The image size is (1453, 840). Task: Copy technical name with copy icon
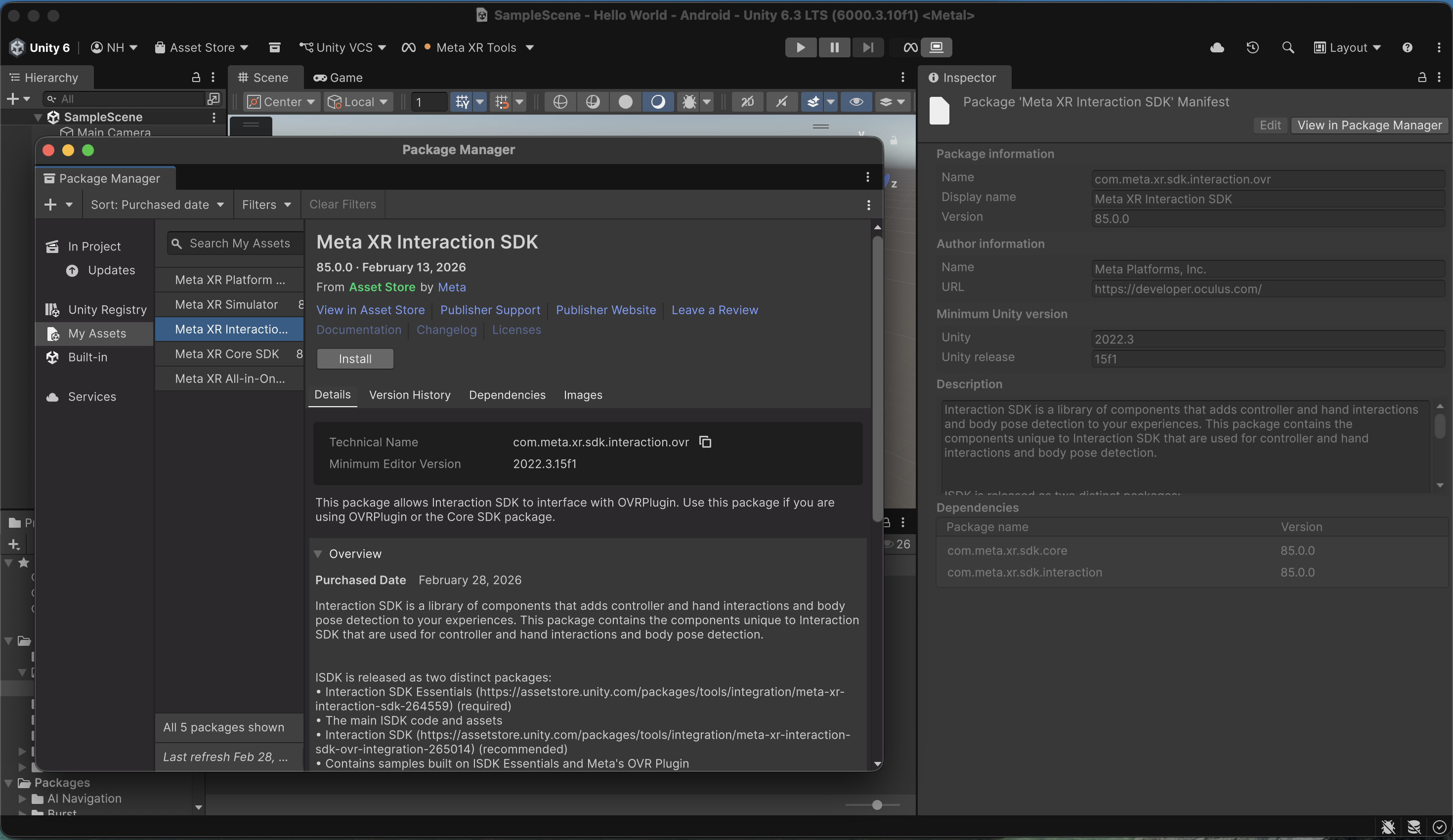pos(705,442)
